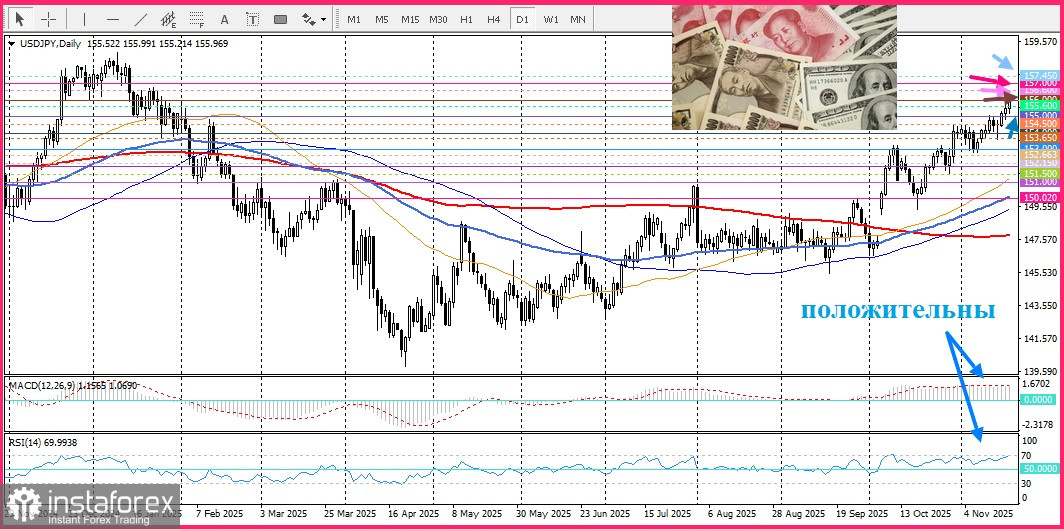Expand the USDJPY,Daily chart title triangle
This screenshot has height=529, width=1064.
[11, 43]
